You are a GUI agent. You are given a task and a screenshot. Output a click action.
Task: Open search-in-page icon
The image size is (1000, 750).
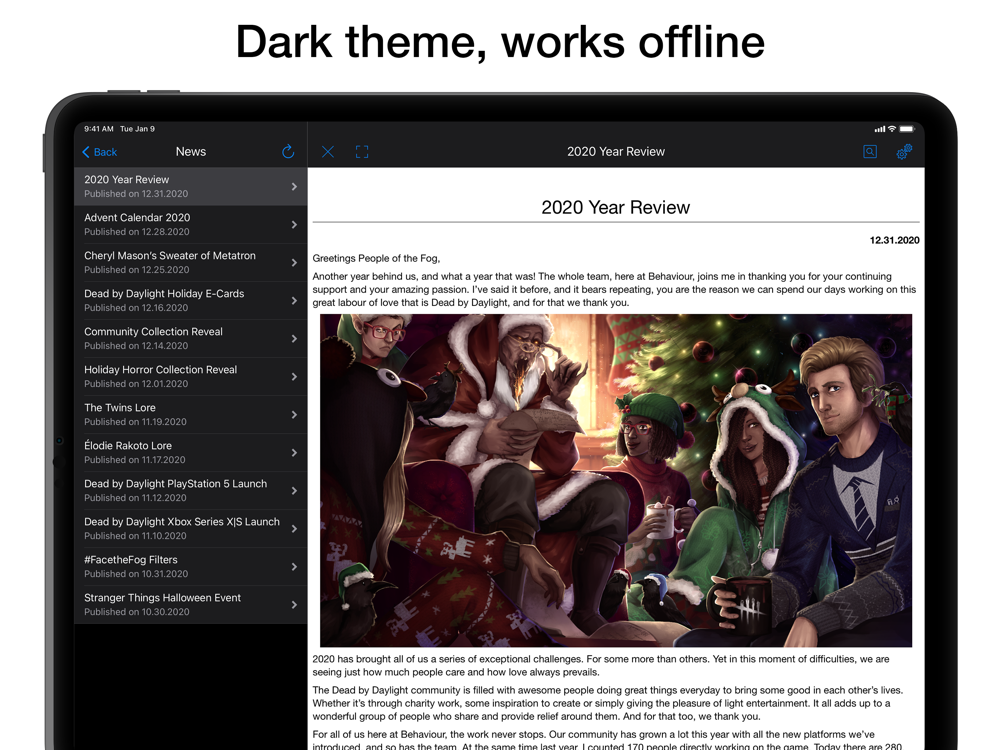[x=870, y=151]
